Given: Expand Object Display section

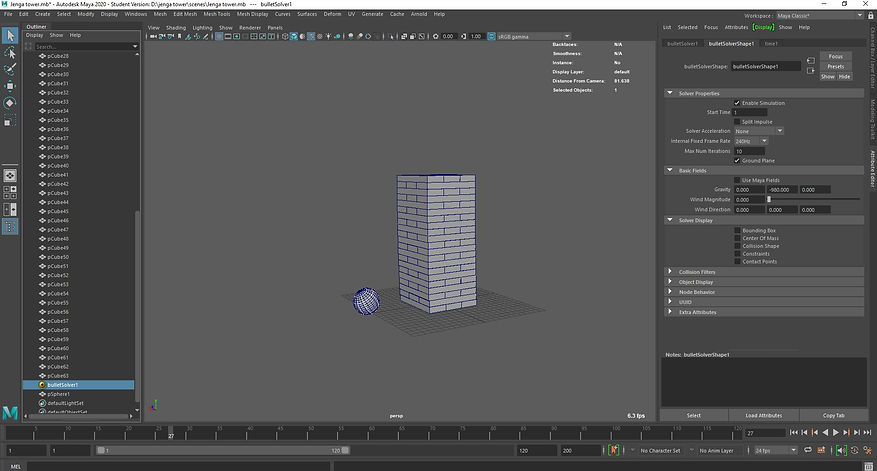Looking at the screenshot, I should [669, 282].
